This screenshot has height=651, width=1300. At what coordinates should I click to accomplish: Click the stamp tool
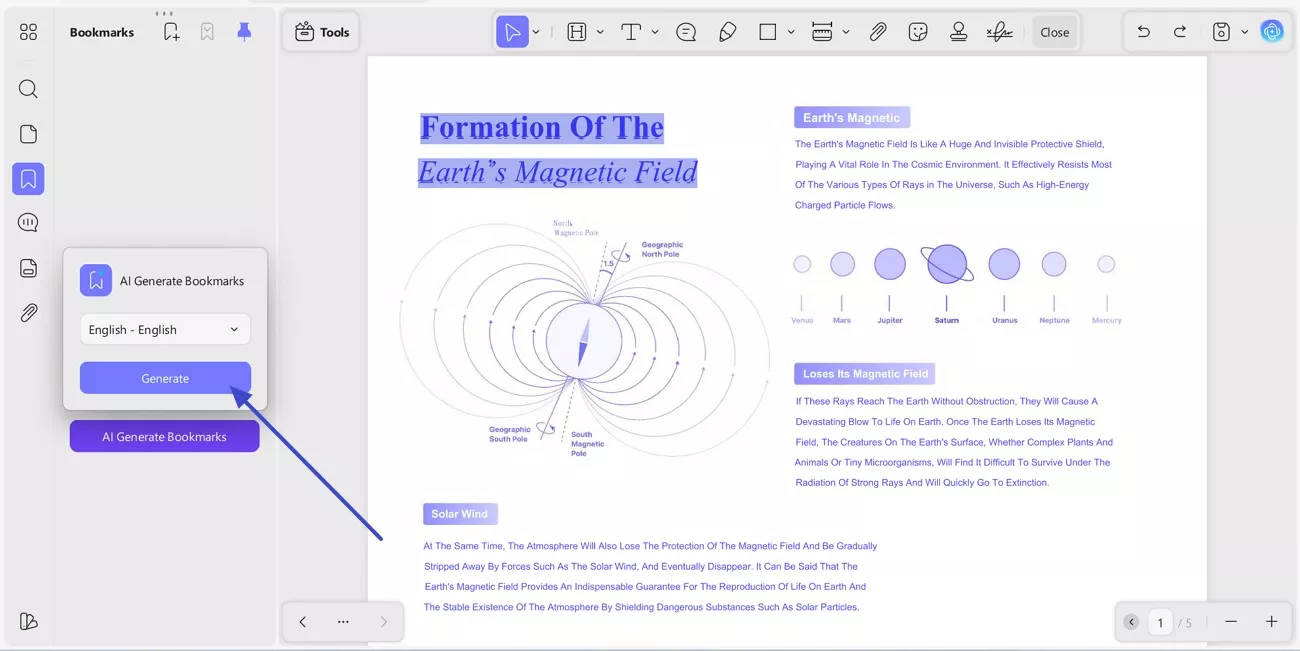(x=958, y=31)
